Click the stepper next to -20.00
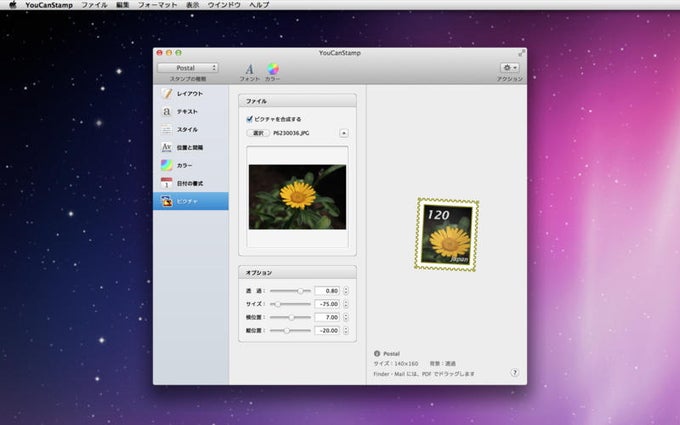Image resolution: width=680 pixels, height=425 pixels. click(x=346, y=330)
